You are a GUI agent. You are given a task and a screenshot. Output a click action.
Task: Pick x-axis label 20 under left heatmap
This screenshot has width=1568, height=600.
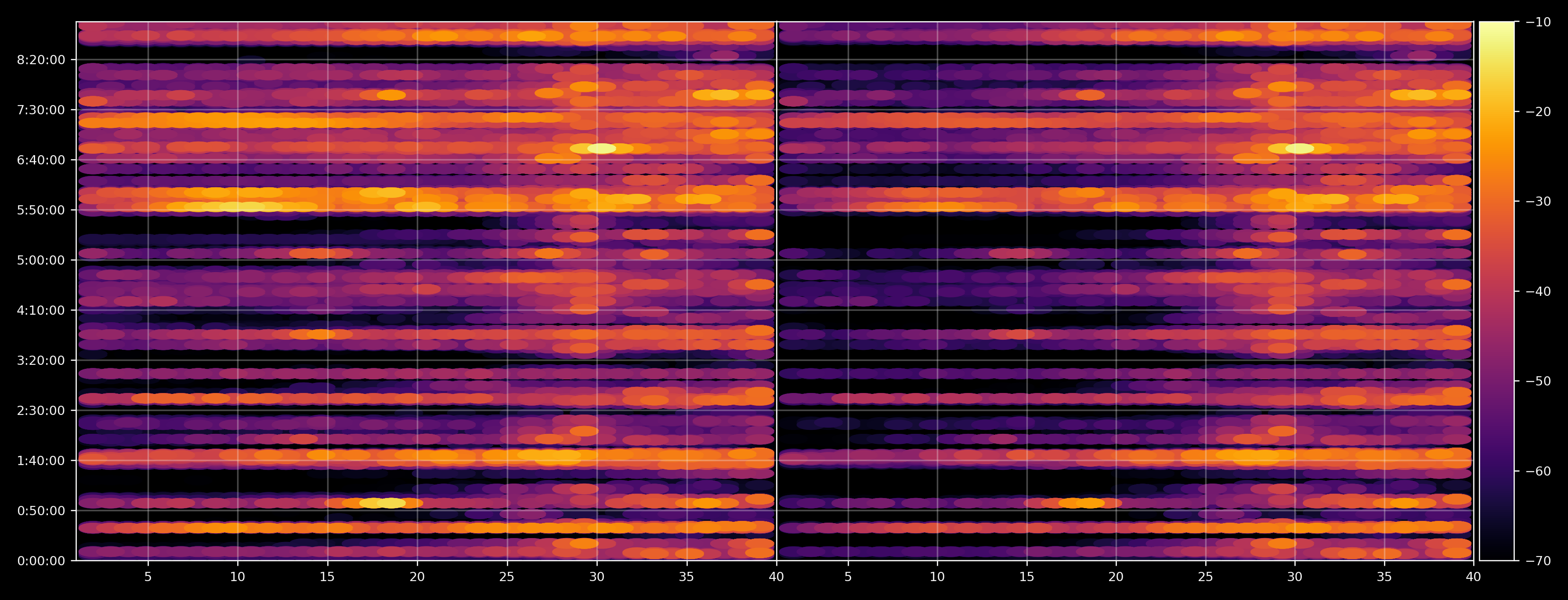(417, 577)
